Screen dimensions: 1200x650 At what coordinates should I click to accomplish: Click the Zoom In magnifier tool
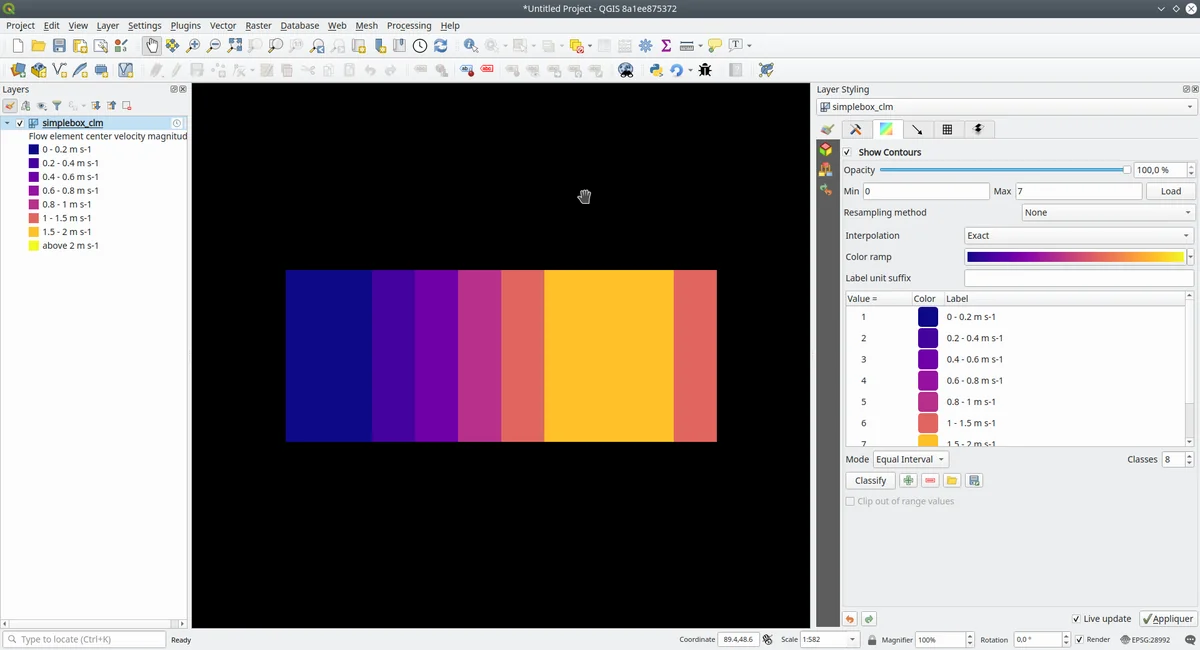coord(193,46)
